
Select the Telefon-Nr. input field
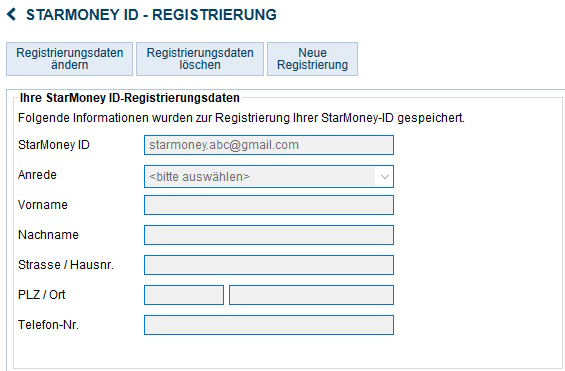tap(269, 325)
